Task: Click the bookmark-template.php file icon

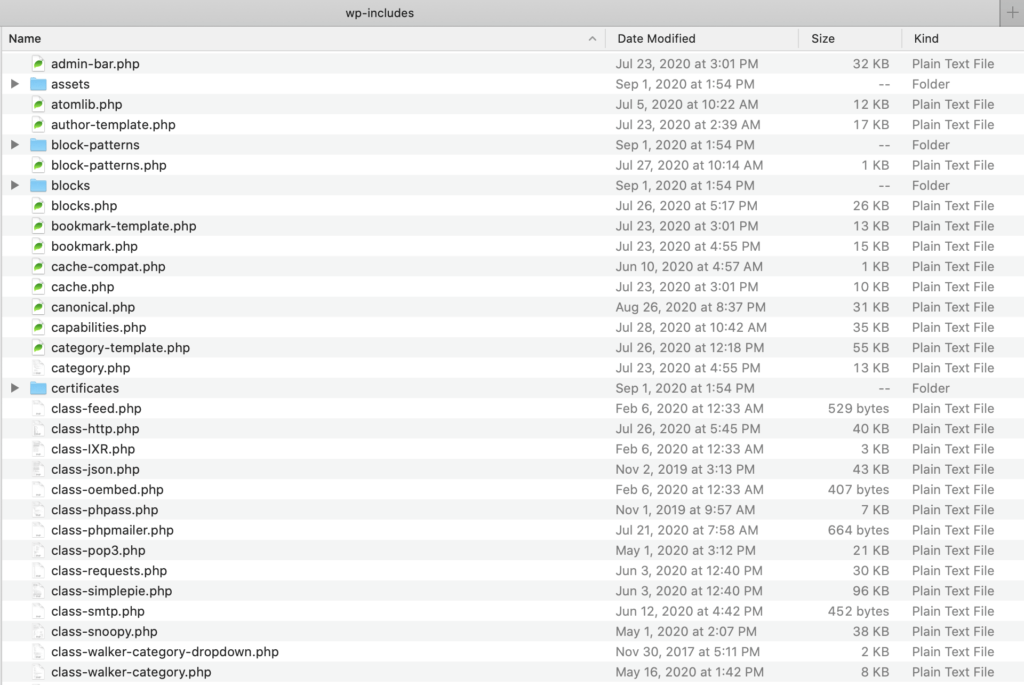Action: pyautogui.click(x=39, y=226)
